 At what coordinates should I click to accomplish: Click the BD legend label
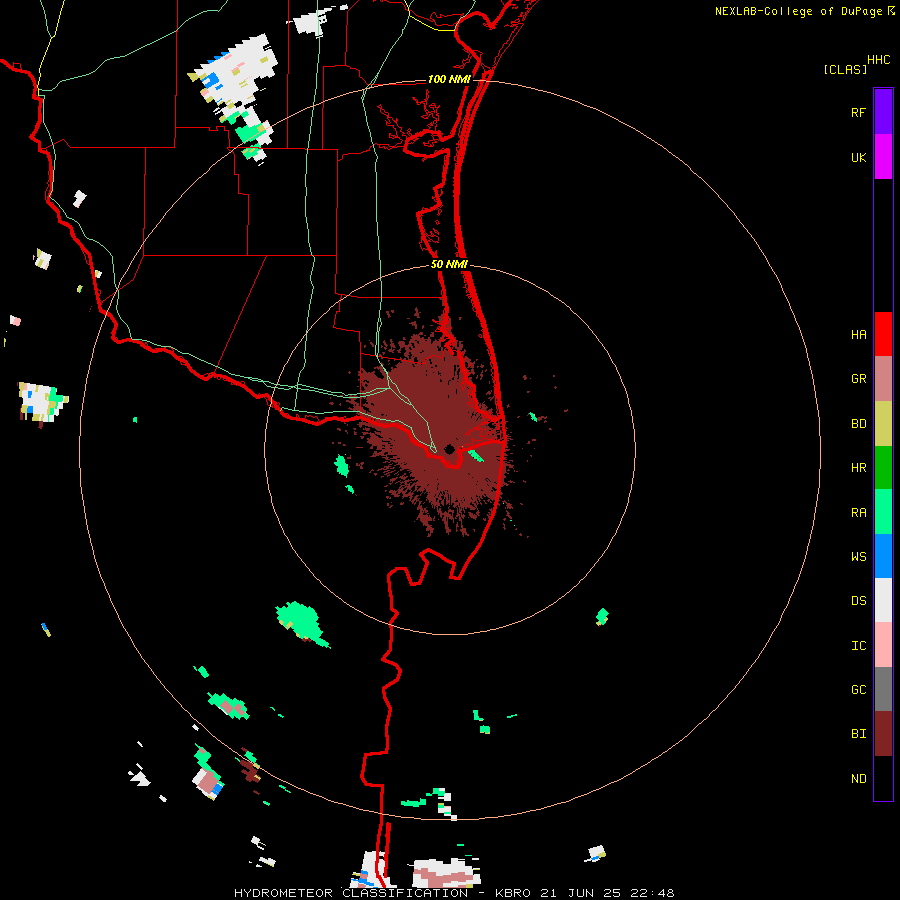pyautogui.click(x=858, y=423)
